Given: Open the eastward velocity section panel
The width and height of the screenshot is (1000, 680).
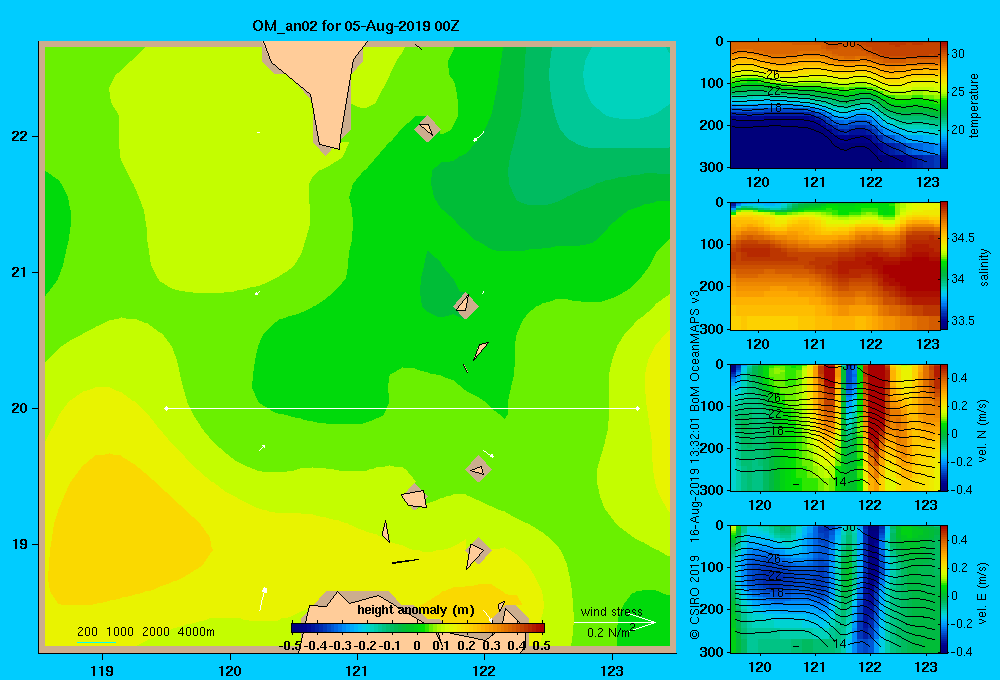Looking at the screenshot, I should [x=835, y=589].
